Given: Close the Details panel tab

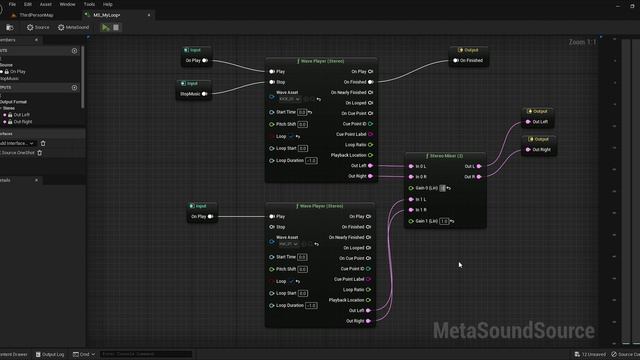Looking at the screenshot, I should tap(36, 180).
